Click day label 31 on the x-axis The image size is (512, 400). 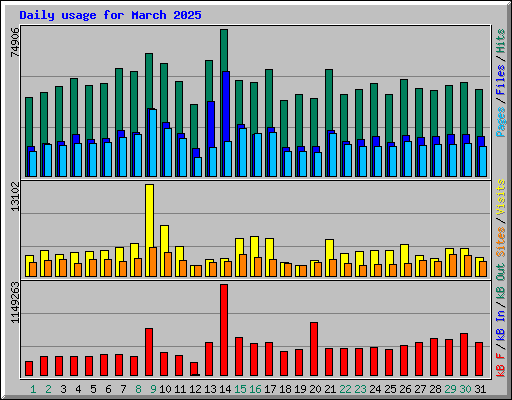click(480, 389)
